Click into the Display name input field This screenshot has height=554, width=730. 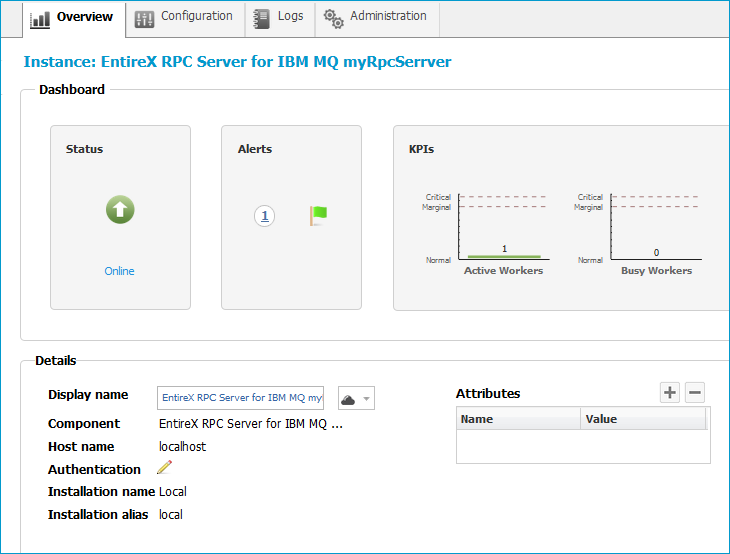coord(240,398)
